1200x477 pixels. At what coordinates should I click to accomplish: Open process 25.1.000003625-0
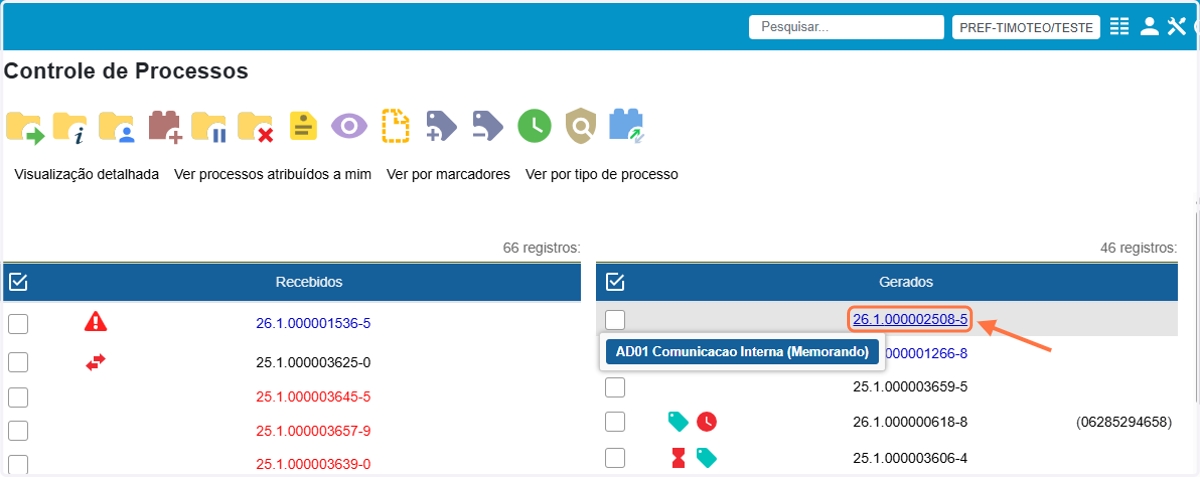(313, 361)
